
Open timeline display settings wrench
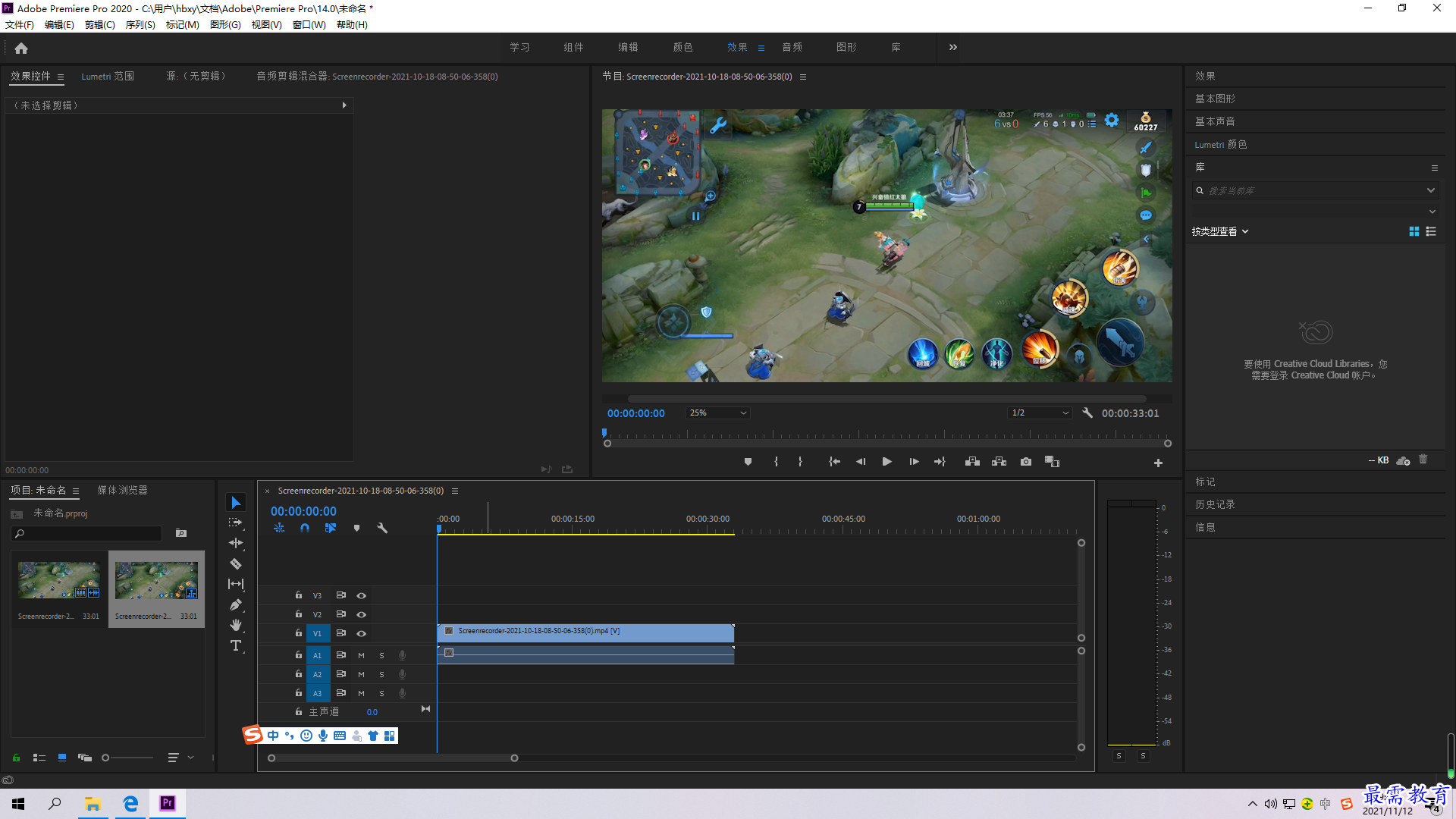click(382, 528)
